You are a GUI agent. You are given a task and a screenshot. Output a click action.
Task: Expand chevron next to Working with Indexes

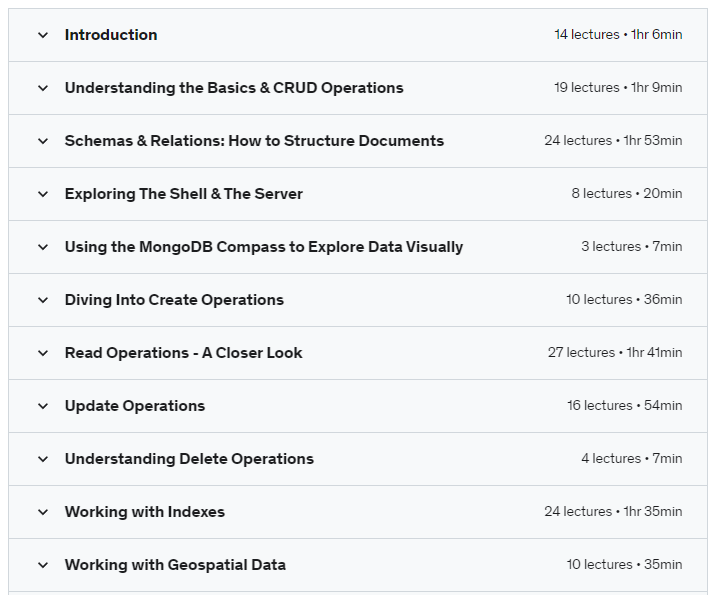click(x=43, y=512)
